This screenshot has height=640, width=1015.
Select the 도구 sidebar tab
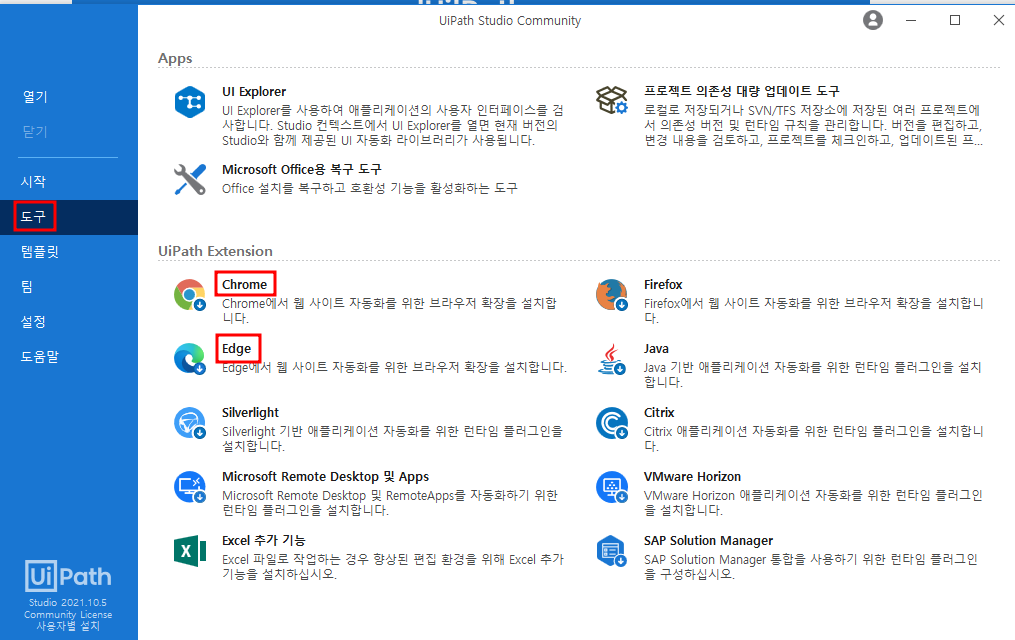(69, 217)
